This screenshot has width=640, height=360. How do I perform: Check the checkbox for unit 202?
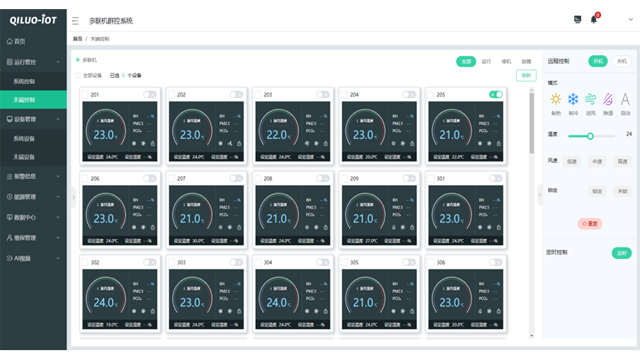click(x=171, y=95)
